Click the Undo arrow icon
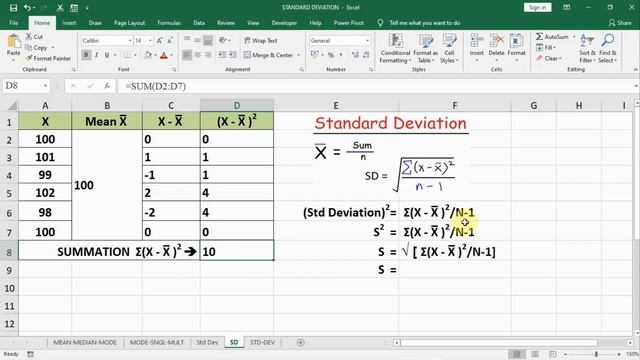Image resolution: width=640 pixels, height=360 pixels. coord(27,7)
